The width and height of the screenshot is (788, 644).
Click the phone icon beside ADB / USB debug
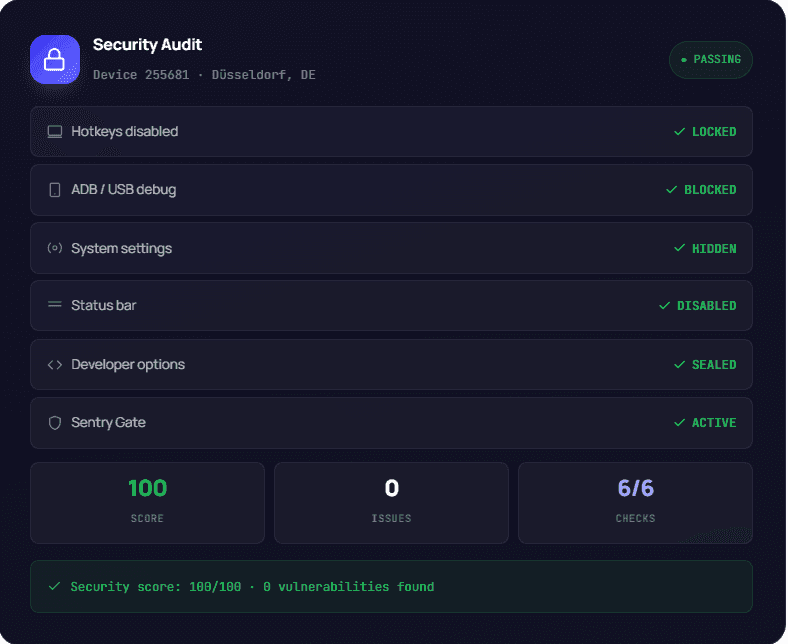click(x=55, y=190)
